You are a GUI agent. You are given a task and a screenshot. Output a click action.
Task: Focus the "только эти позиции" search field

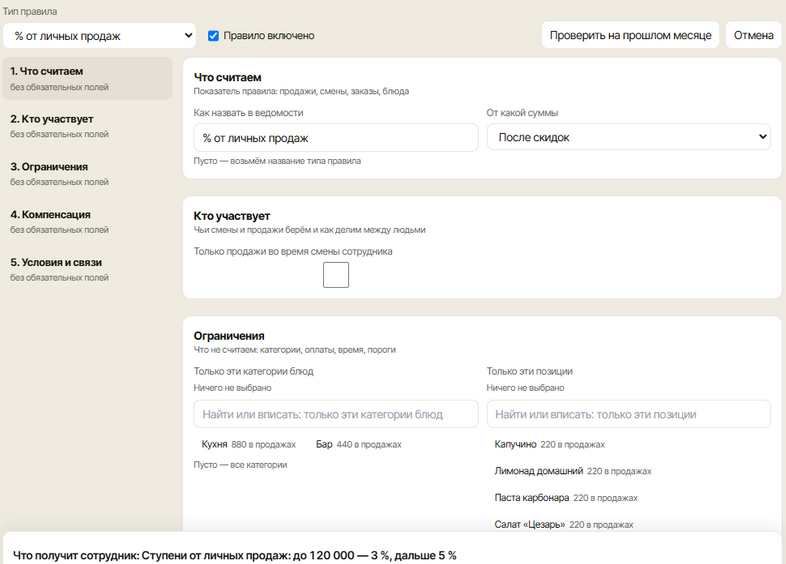click(x=629, y=414)
